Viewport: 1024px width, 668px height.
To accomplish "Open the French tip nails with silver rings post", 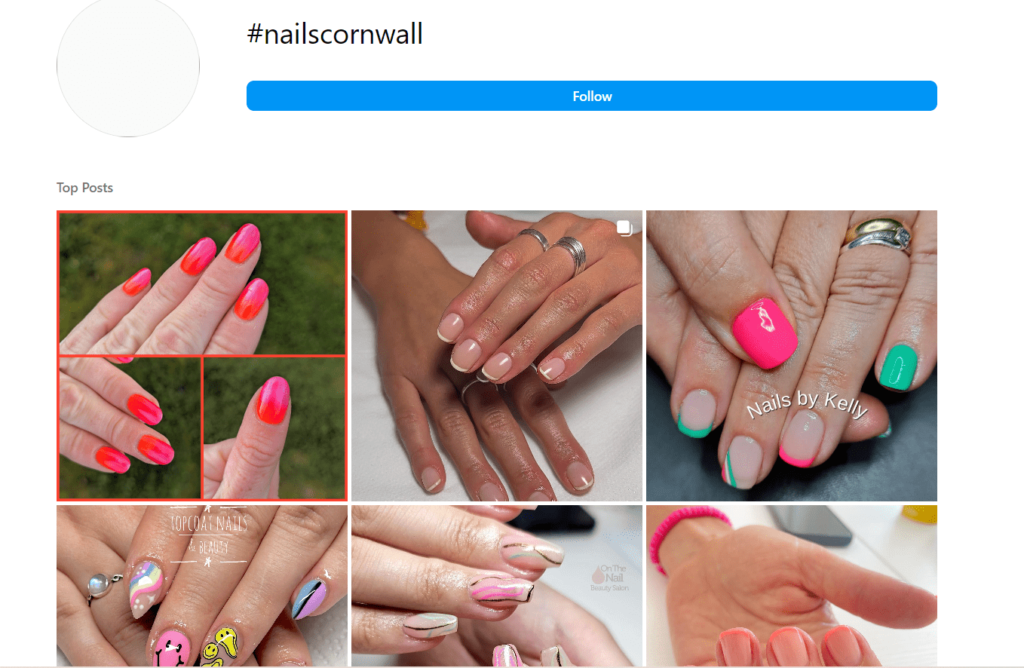I will click(x=496, y=355).
